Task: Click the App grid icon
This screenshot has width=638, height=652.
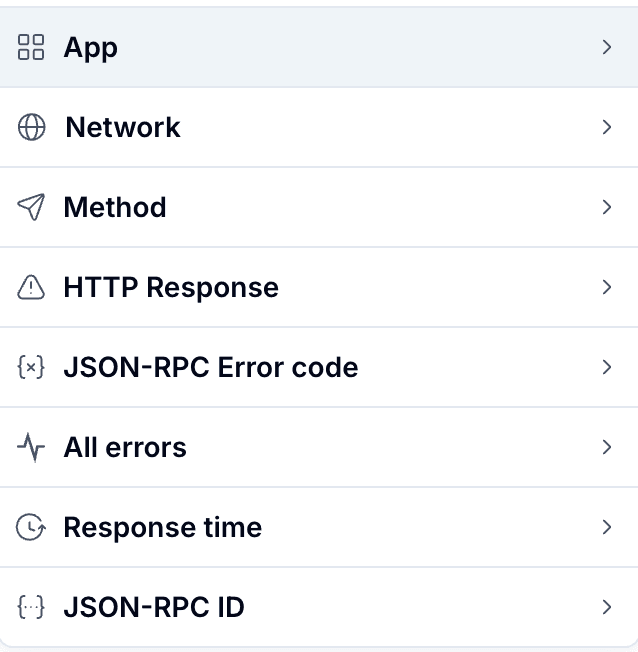Action: click(x=31, y=47)
